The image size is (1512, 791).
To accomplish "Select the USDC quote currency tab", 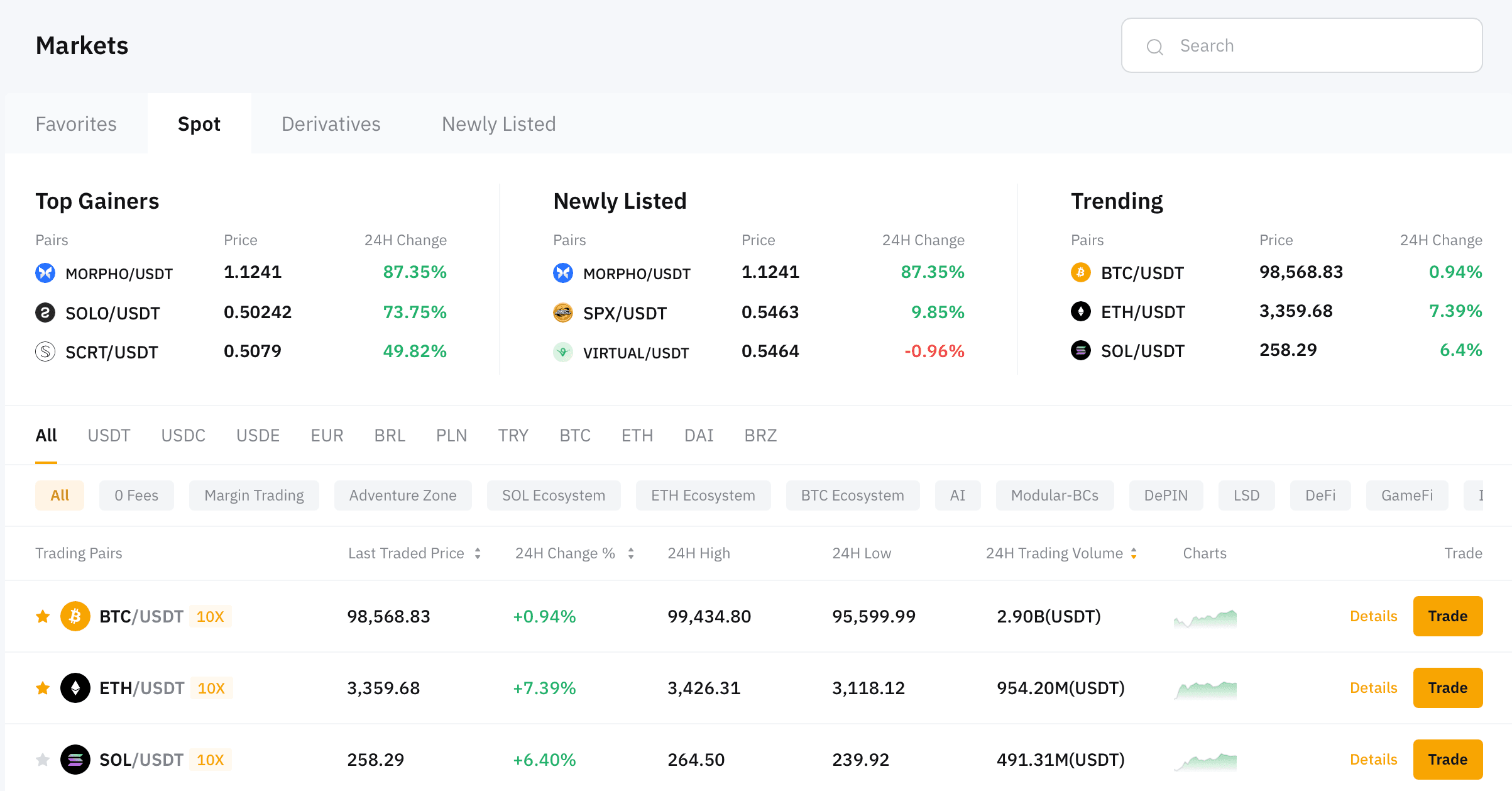I will (x=183, y=435).
